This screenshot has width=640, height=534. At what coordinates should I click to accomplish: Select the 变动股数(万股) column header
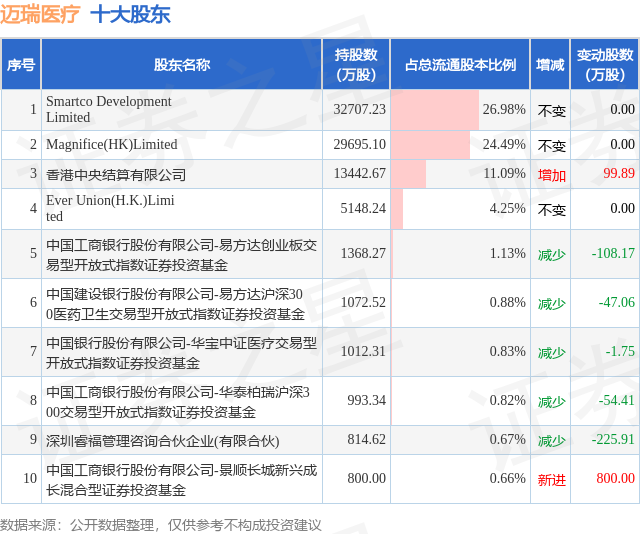(604, 65)
